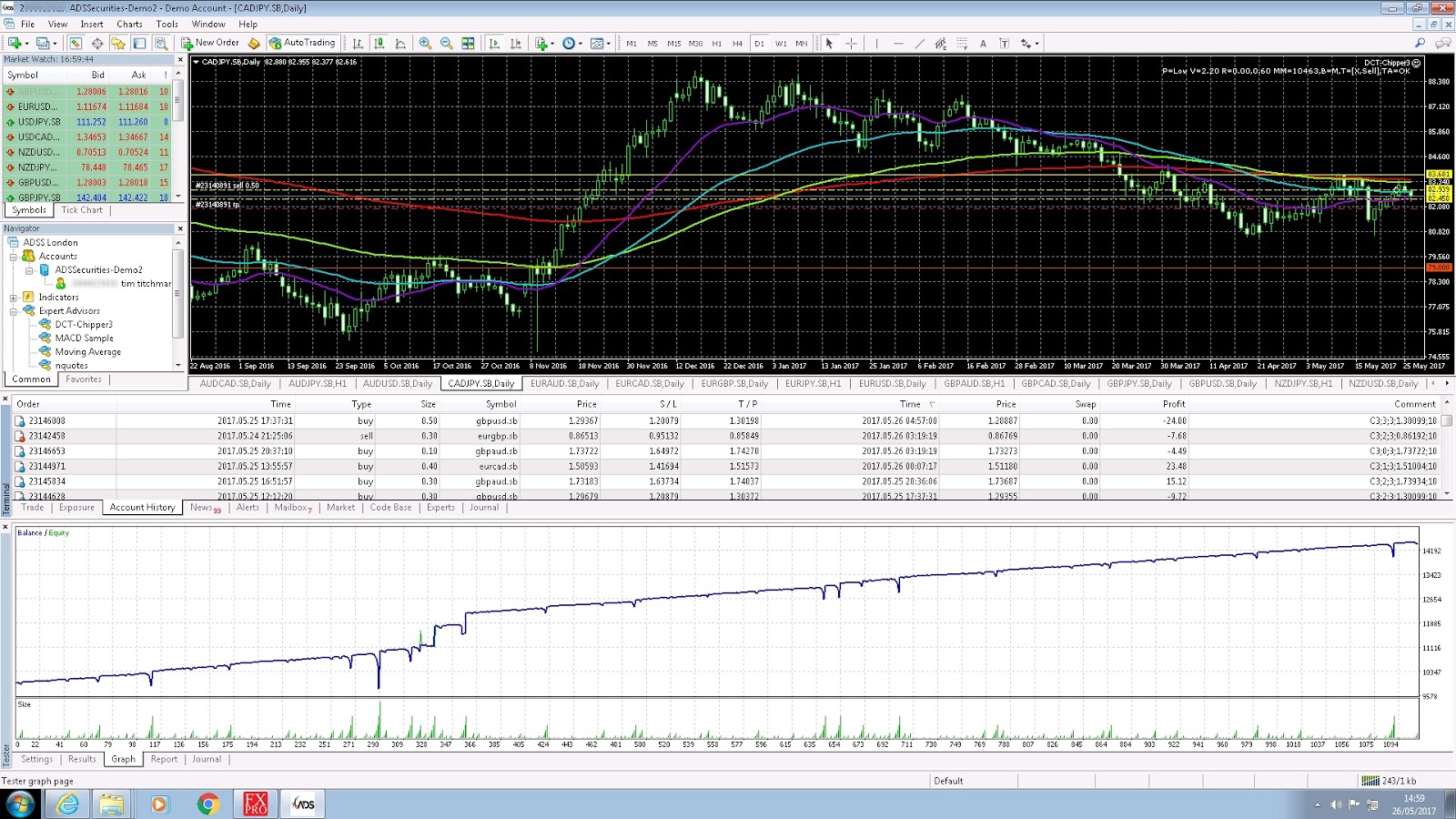
Task: Select the H4 timeframe
Action: pyautogui.click(x=737, y=43)
